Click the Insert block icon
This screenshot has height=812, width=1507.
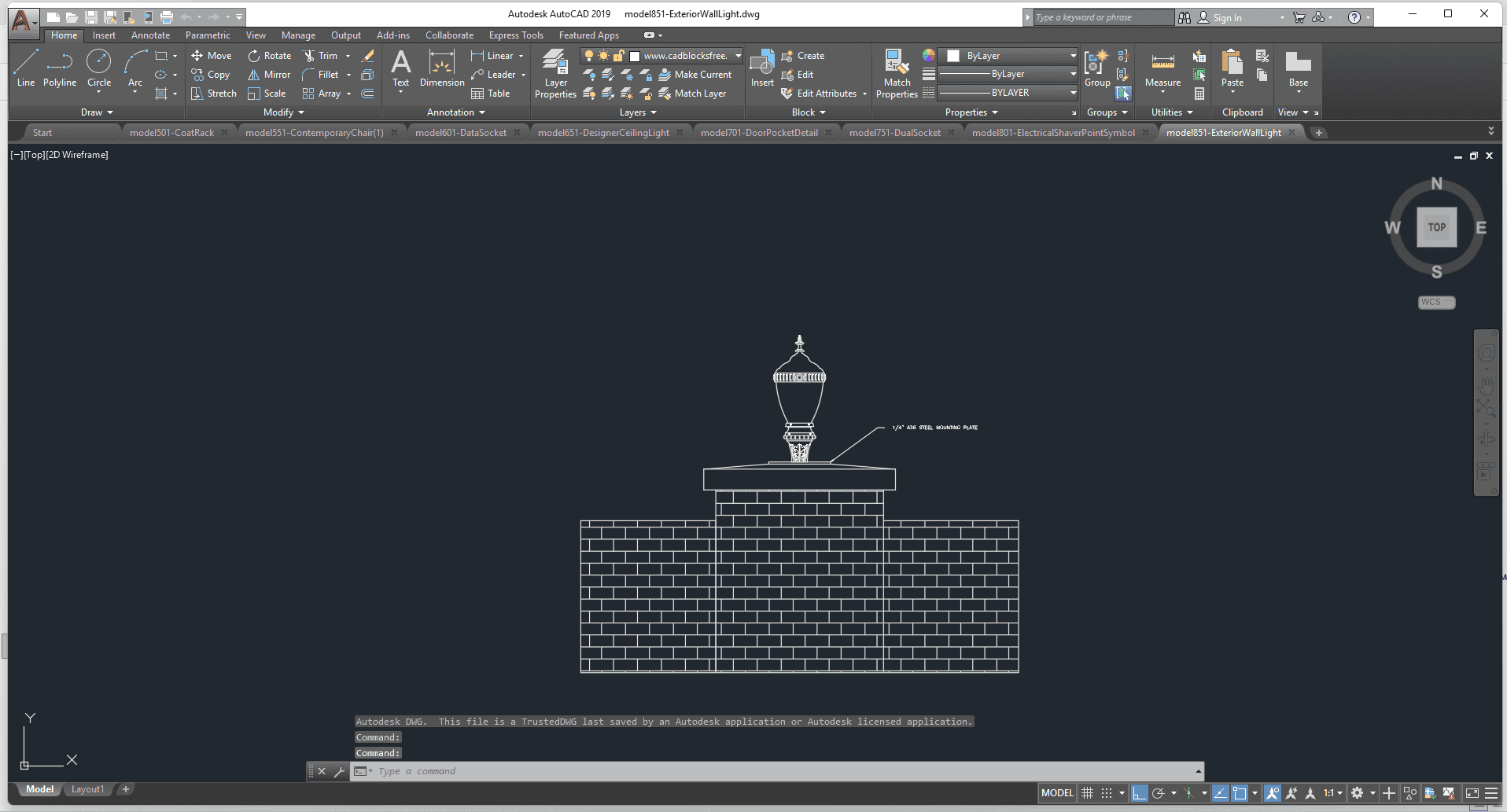click(761, 68)
